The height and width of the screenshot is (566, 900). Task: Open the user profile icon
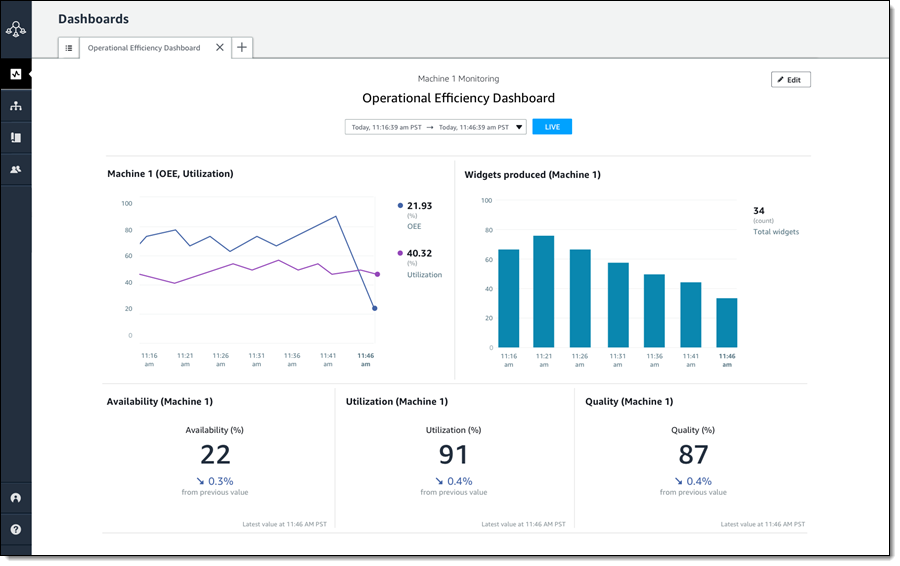[16, 498]
